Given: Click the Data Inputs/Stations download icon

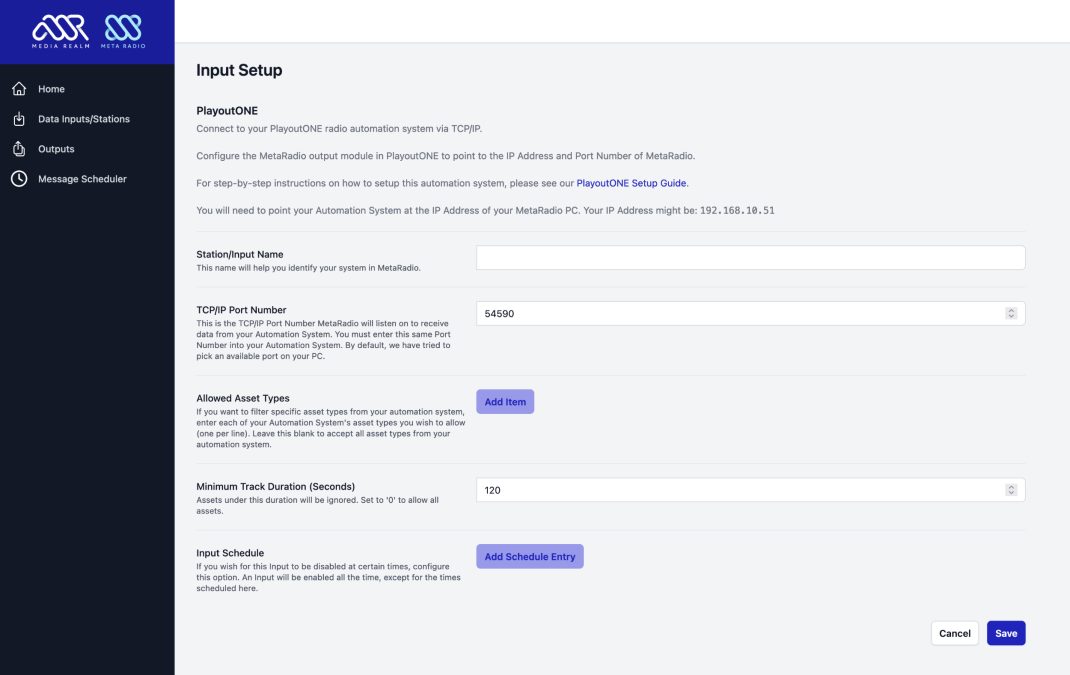Looking at the screenshot, I should (x=19, y=119).
